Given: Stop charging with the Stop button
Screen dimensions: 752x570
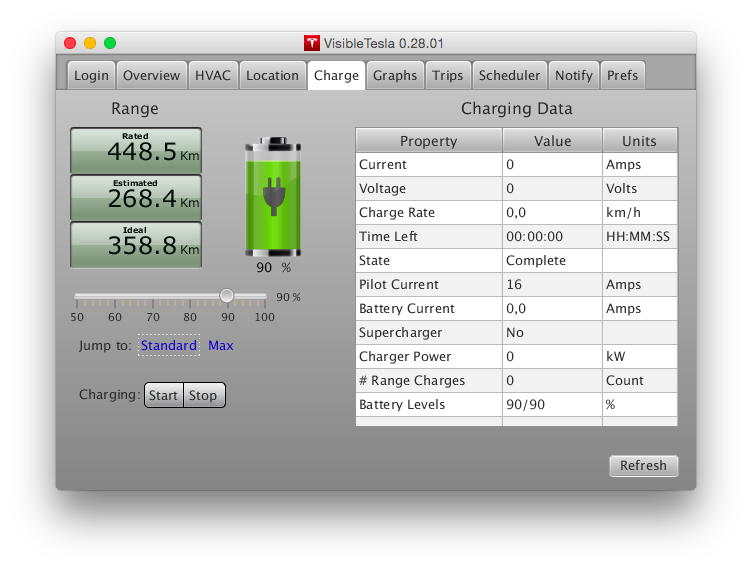Looking at the screenshot, I should [204, 395].
